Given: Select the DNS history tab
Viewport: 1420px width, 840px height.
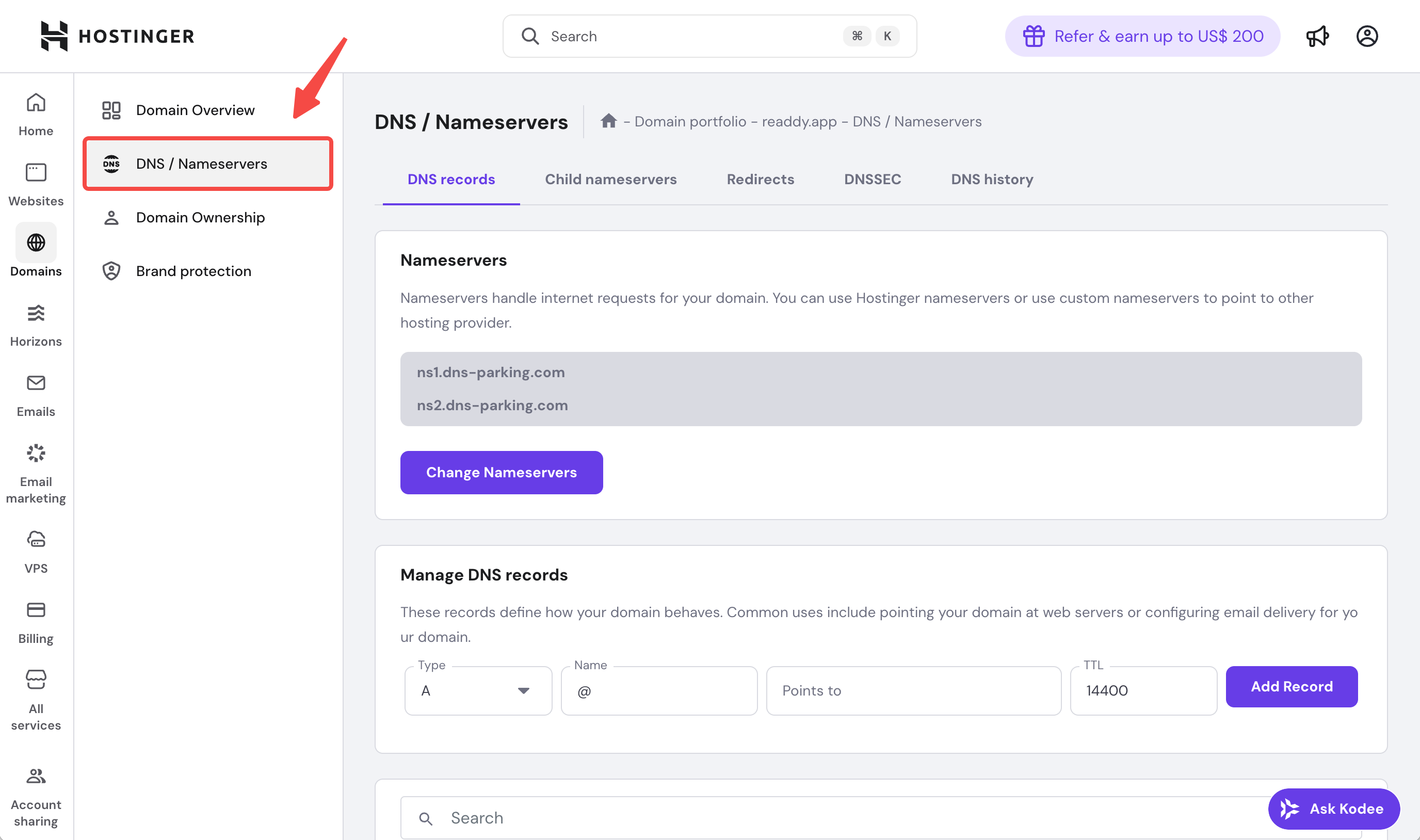Looking at the screenshot, I should pyautogui.click(x=992, y=180).
